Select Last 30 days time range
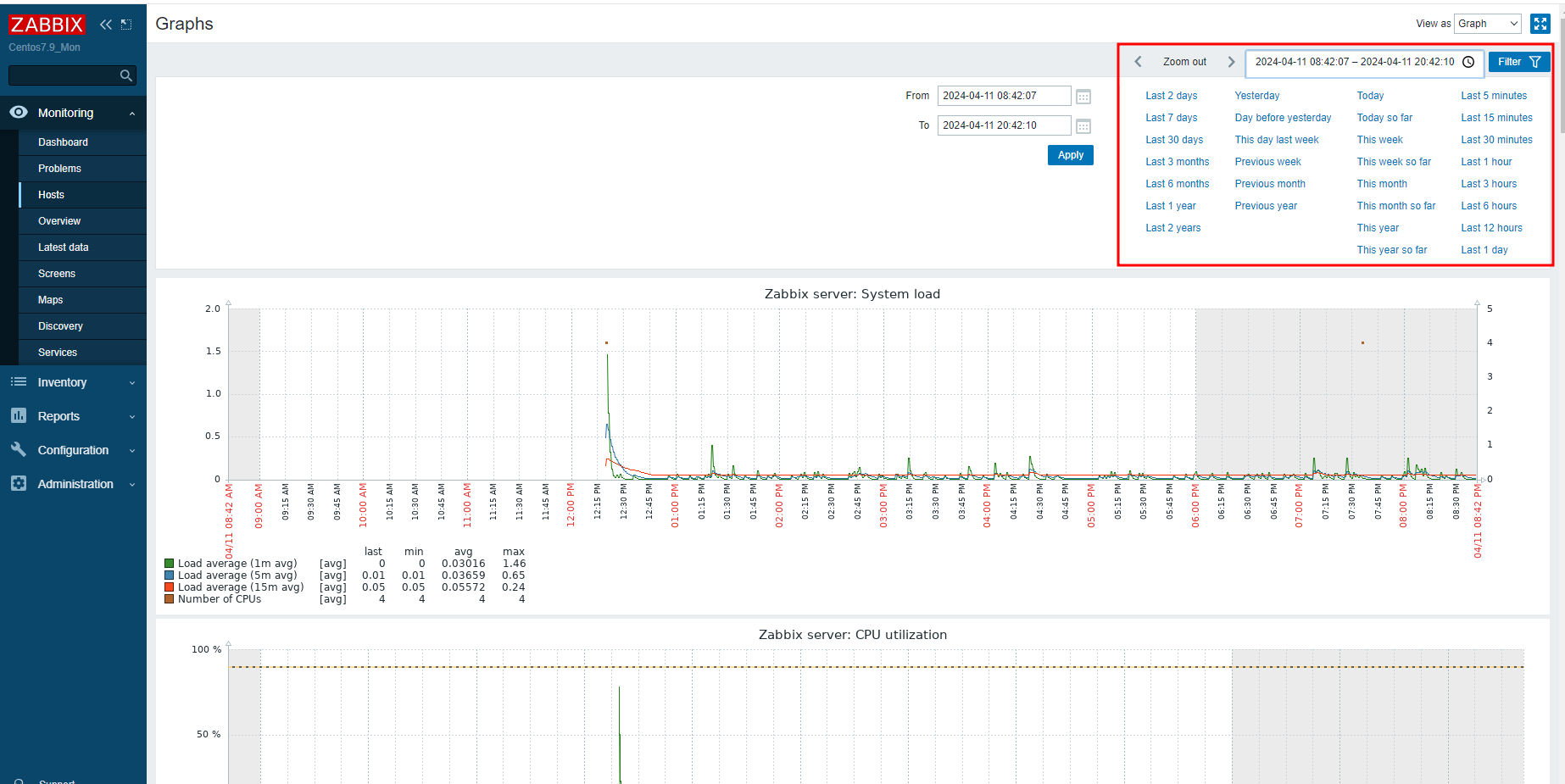Screen dimensions: 1565x784 click(x=1174, y=140)
